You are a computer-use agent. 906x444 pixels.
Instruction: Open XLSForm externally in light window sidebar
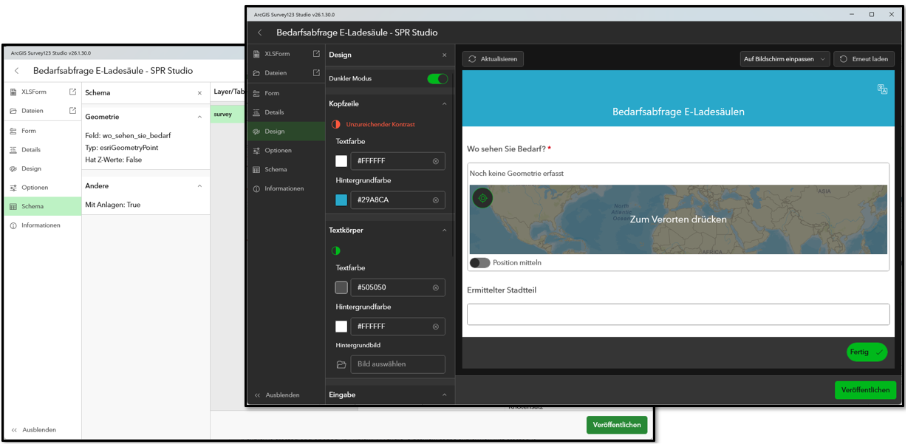pyautogui.click(x=72, y=91)
